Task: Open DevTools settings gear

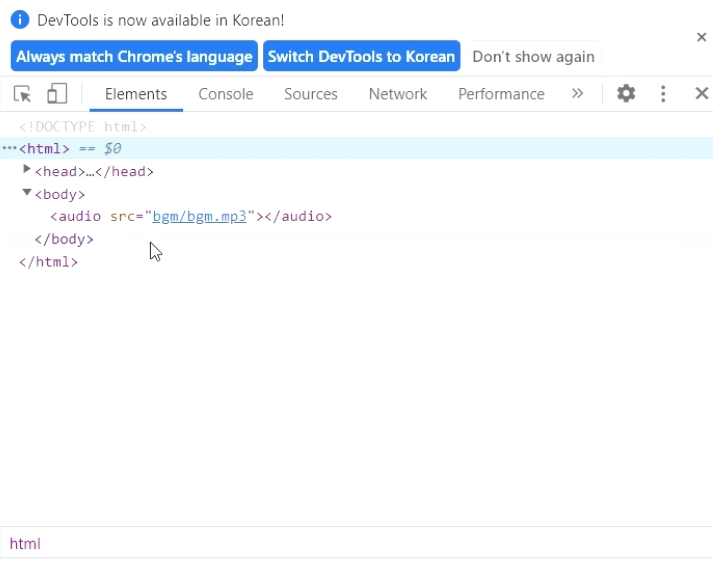Action: pyautogui.click(x=626, y=94)
